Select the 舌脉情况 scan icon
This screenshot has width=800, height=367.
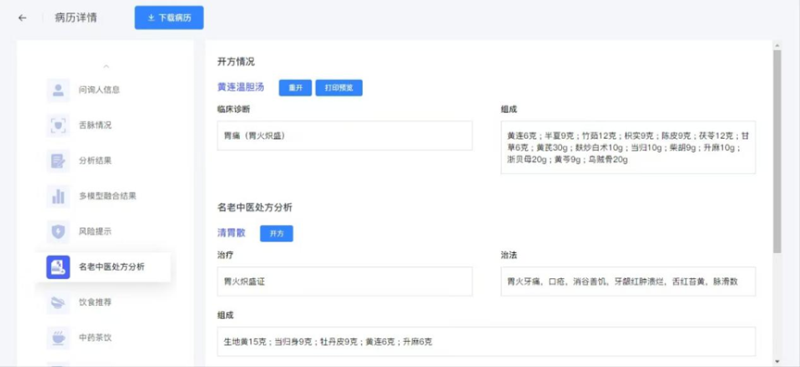pos(58,125)
